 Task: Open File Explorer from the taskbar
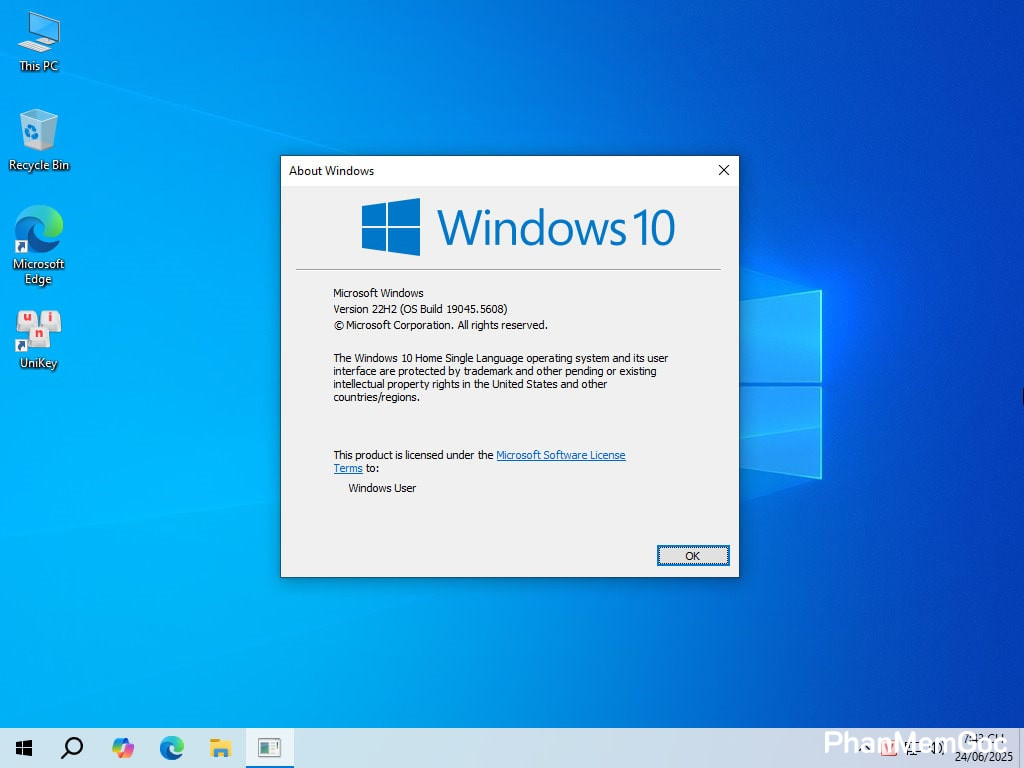pyautogui.click(x=221, y=747)
